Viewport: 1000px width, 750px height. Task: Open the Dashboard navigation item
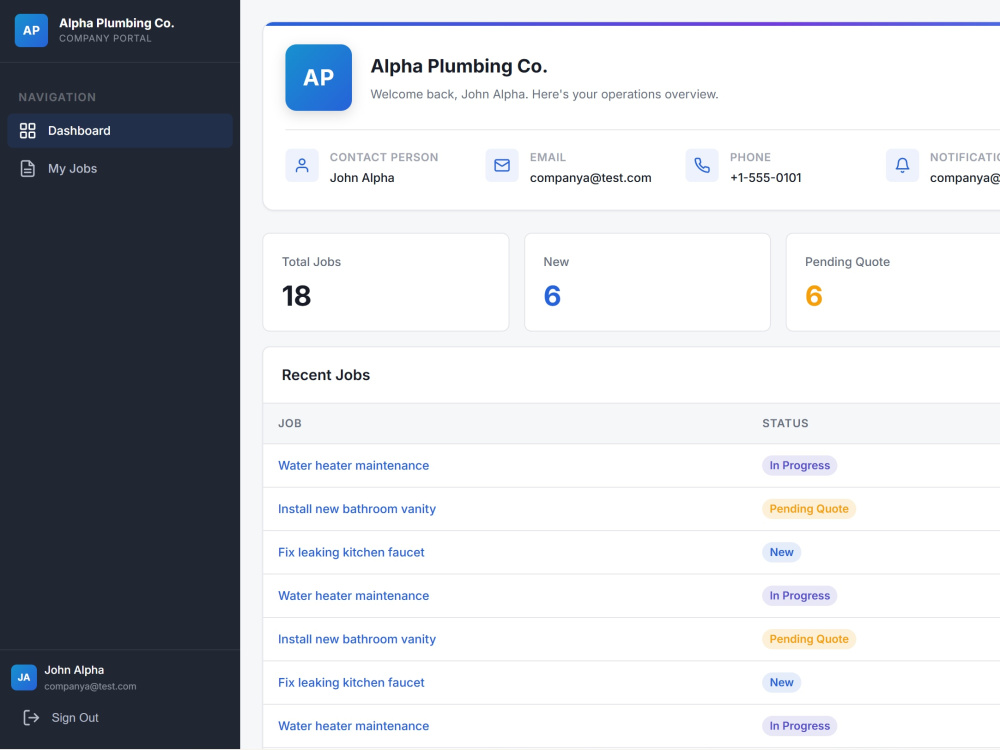tap(120, 131)
